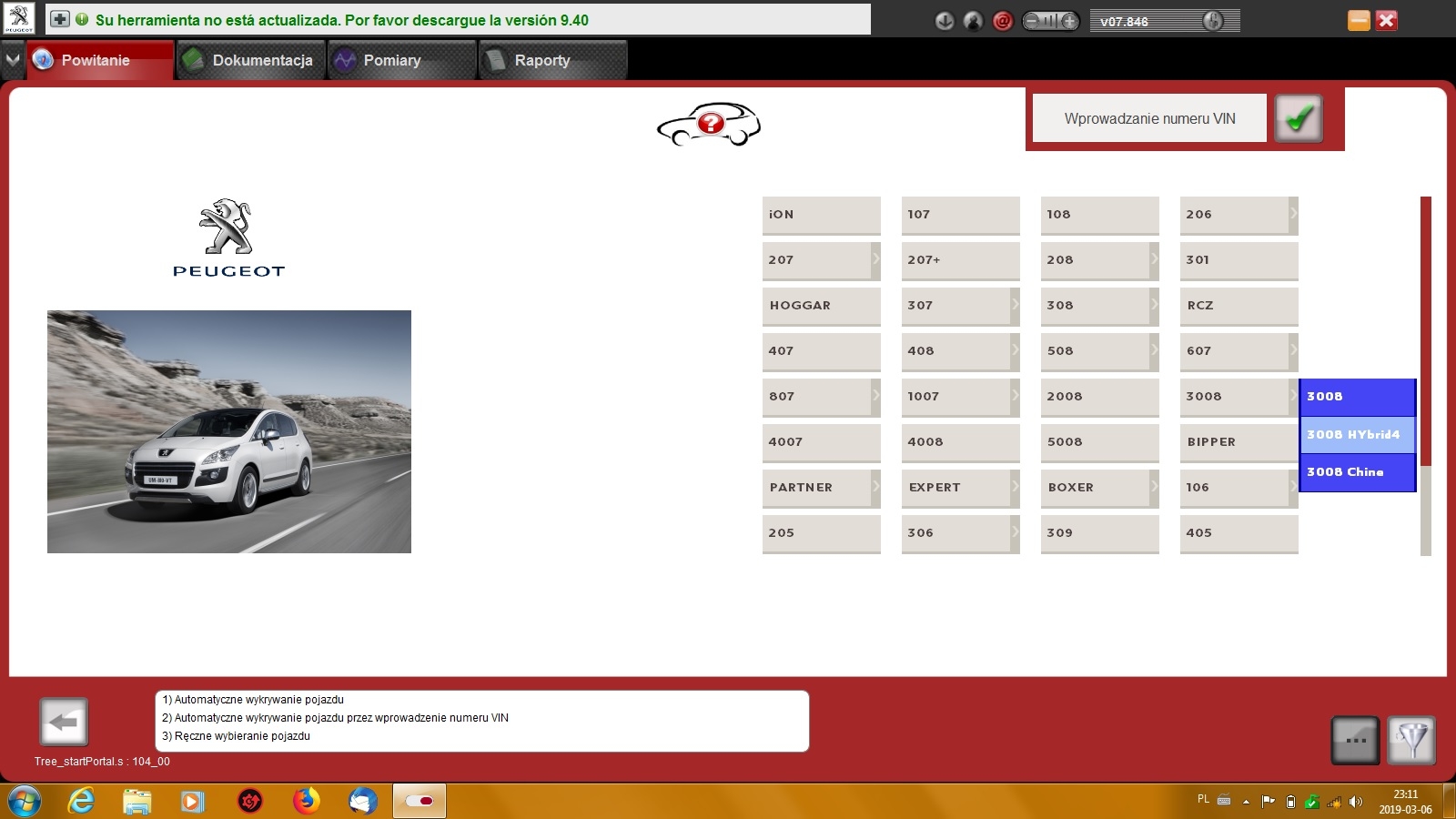The image size is (1456, 819).
Task: Expand the 308 model variants
Action: tap(1154, 306)
